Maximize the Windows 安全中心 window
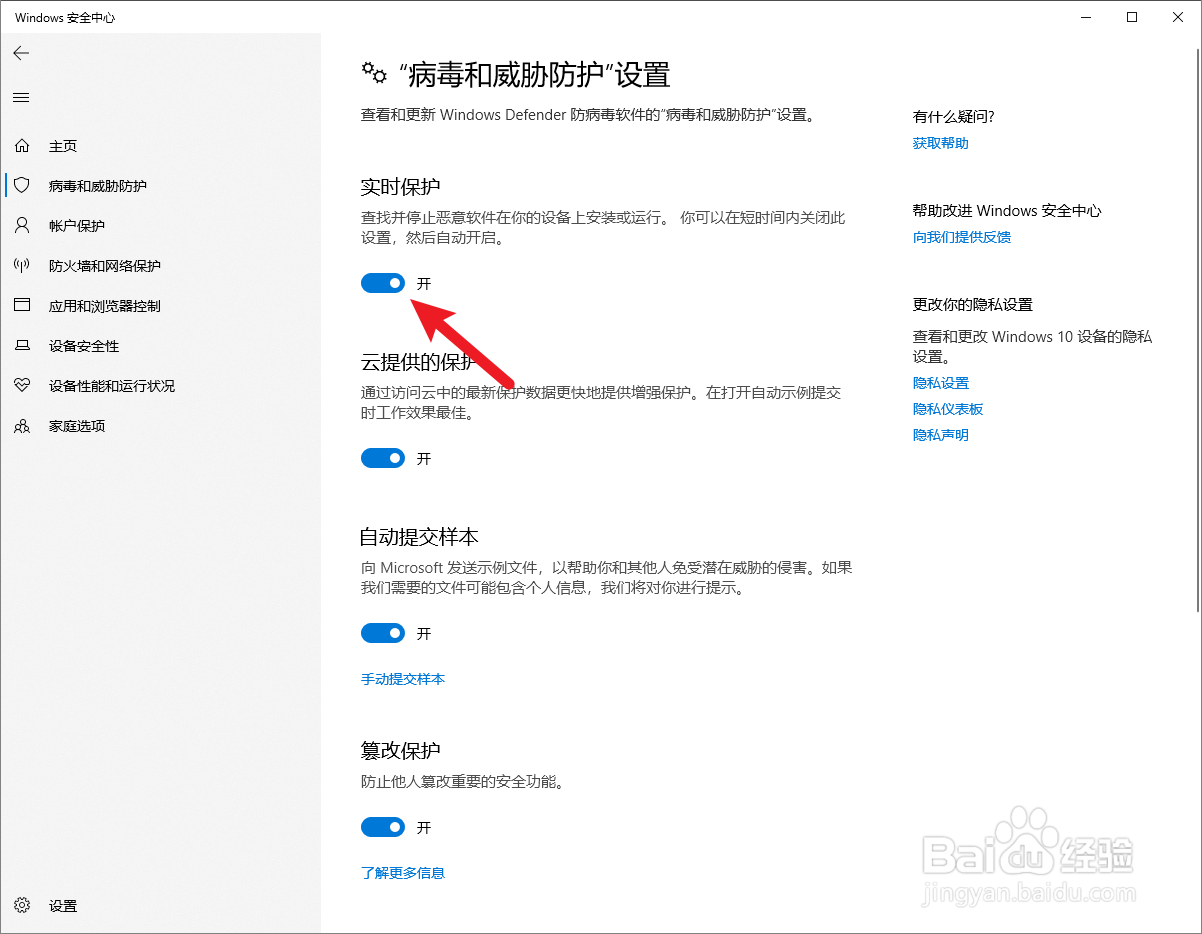 click(x=1132, y=17)
